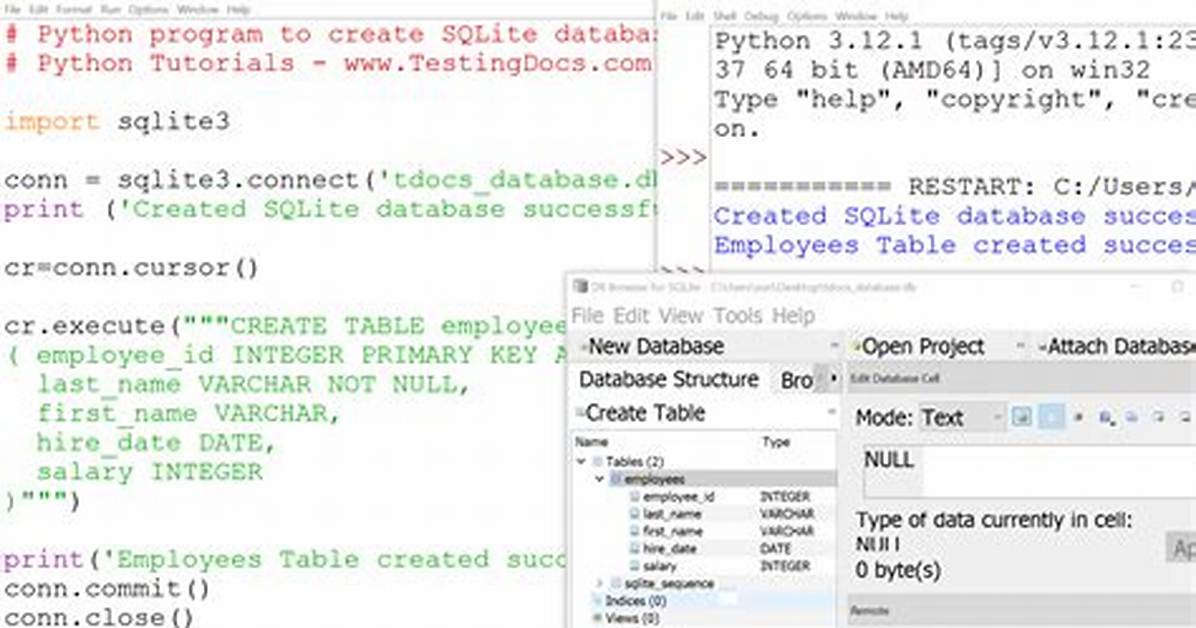Open Options menu in IDLE editor window
The image size is (1196, 628).
[x=148, y=10]
